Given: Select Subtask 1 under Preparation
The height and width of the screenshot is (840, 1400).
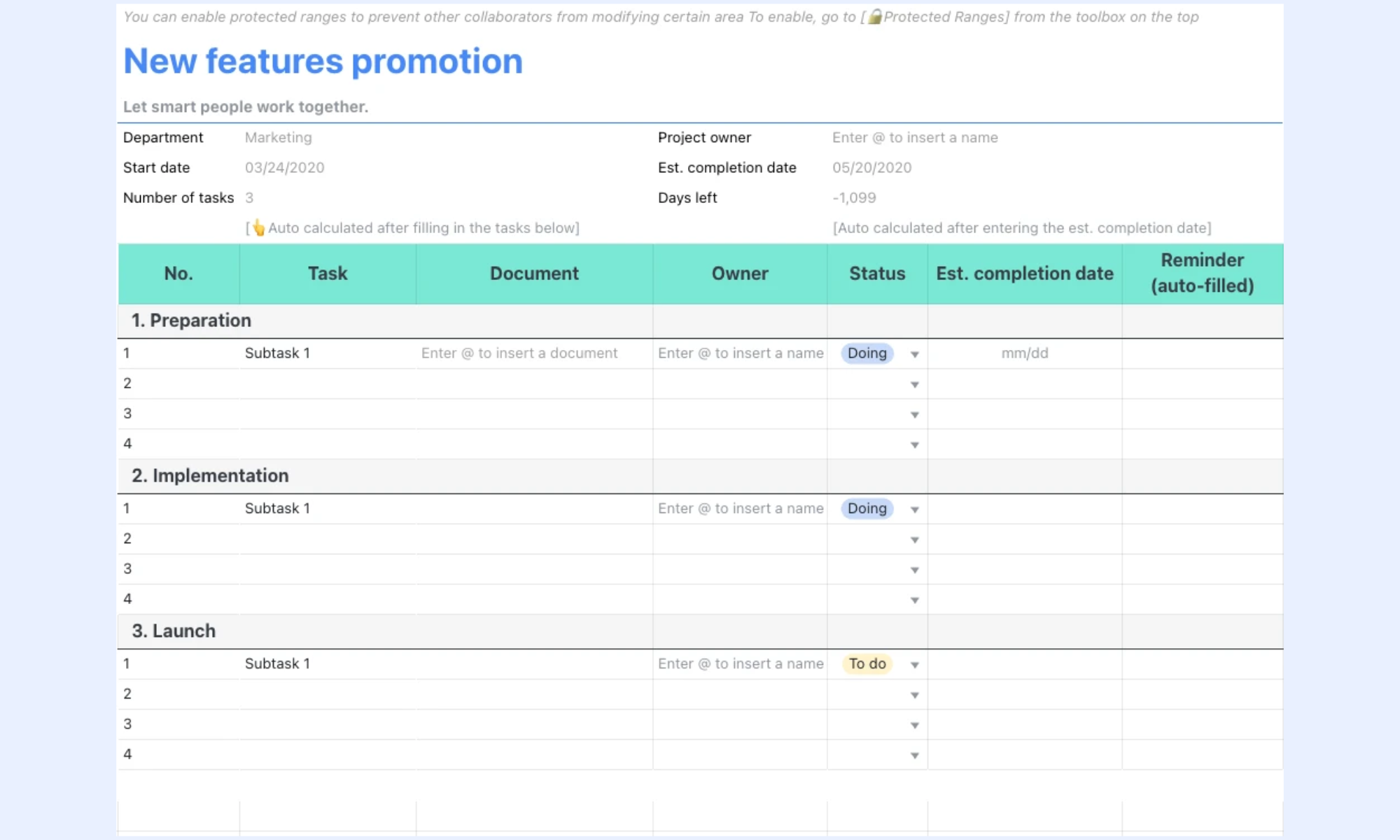Looking at the screenshot, I should [x=277, y=353].
